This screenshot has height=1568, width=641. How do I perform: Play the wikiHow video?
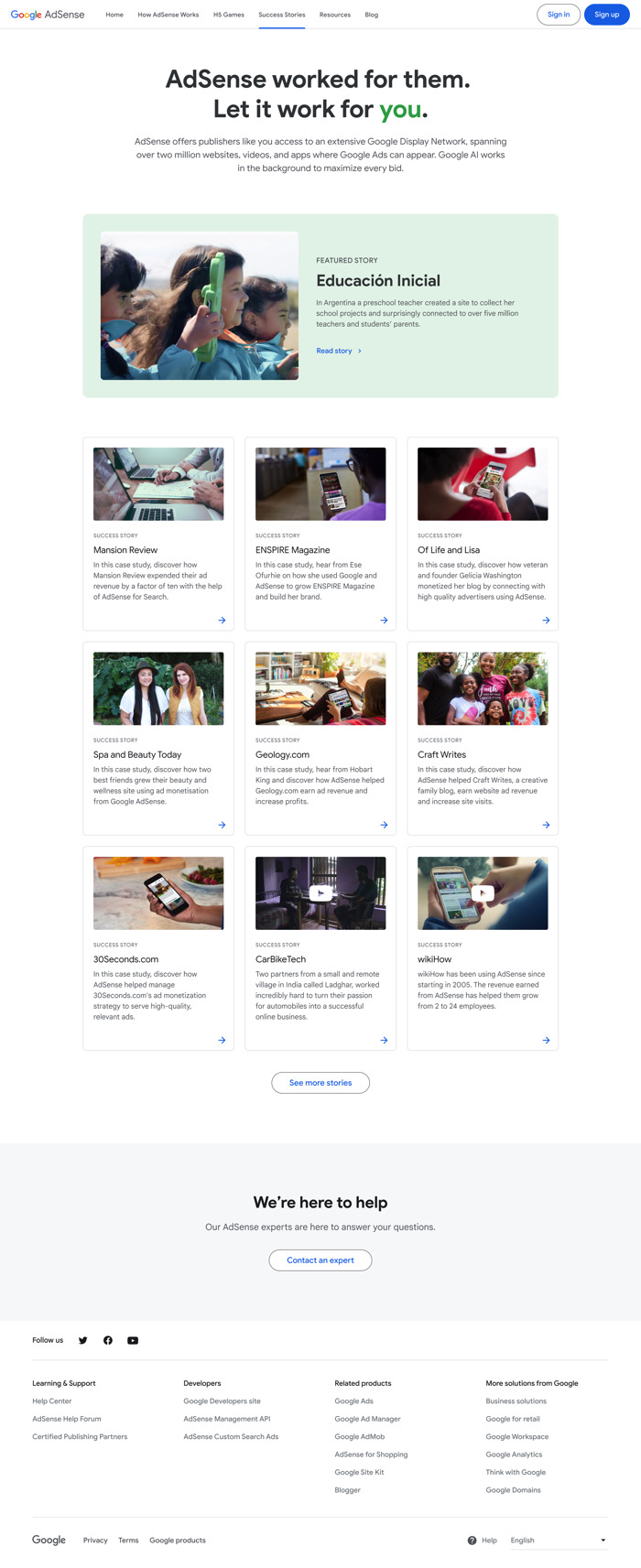483,893
